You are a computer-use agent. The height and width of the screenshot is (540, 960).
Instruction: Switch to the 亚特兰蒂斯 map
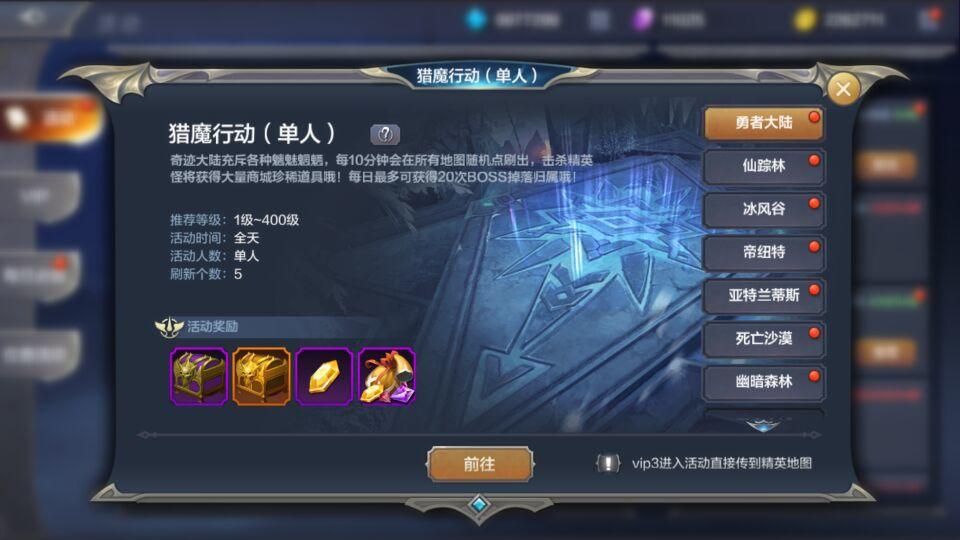[x=763, y=296]
